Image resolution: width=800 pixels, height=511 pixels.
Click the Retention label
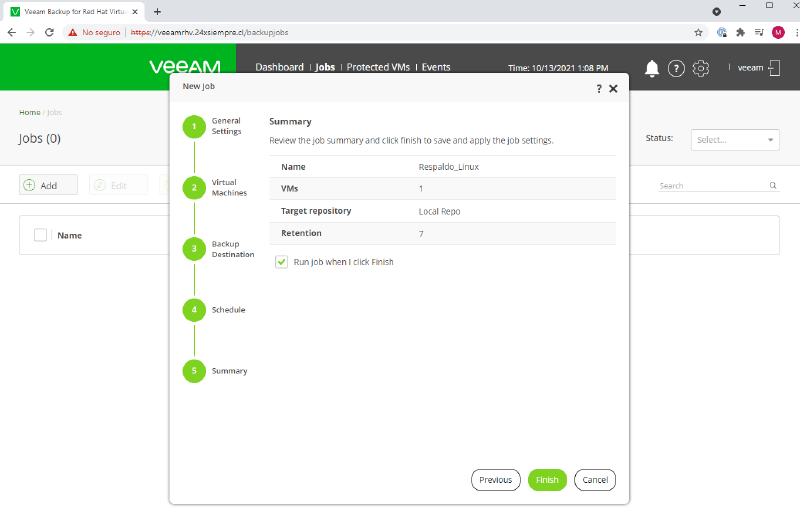click(301, 233)
